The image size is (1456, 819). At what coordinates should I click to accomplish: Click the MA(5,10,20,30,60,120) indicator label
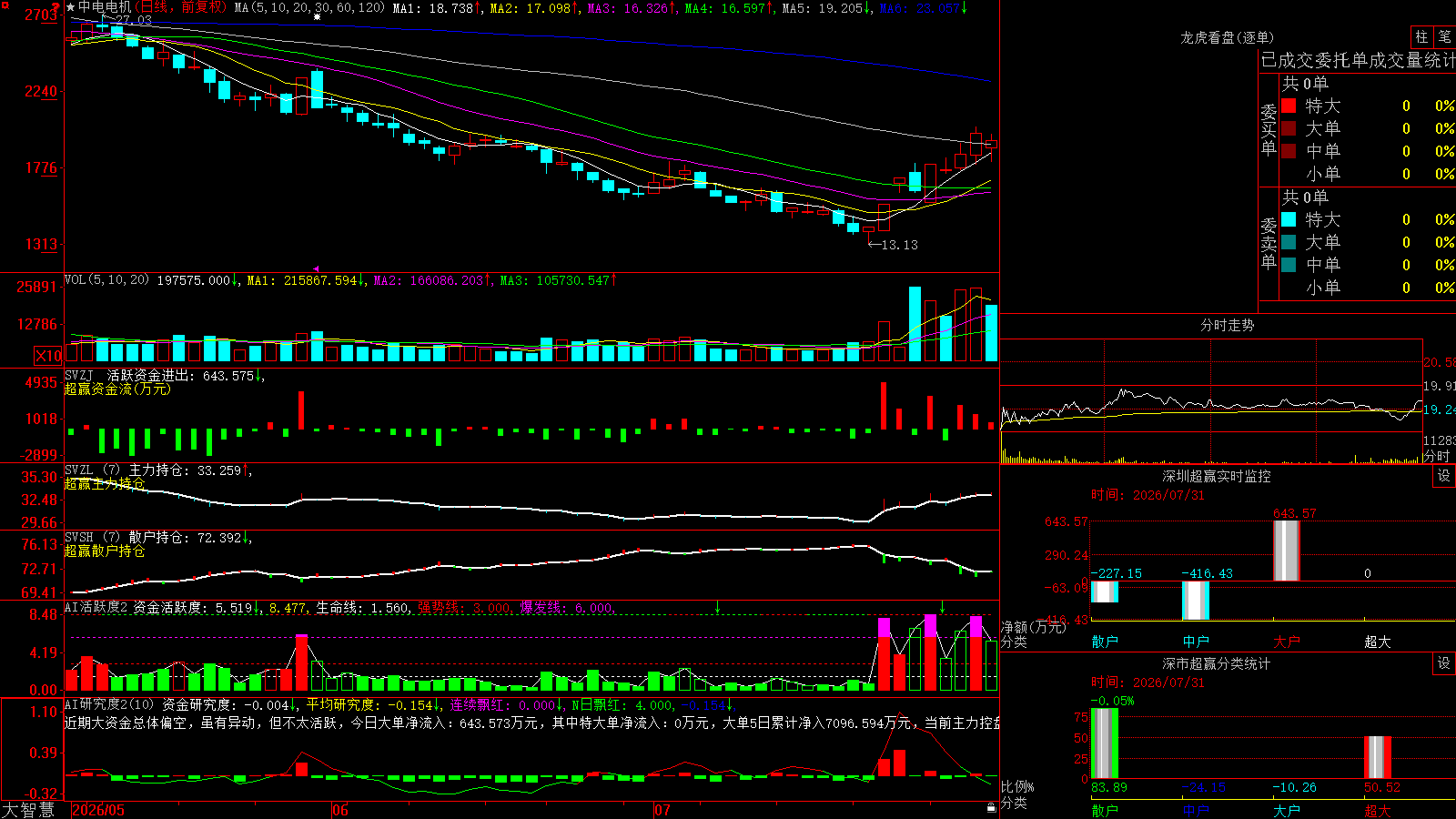tap(309, 7)
